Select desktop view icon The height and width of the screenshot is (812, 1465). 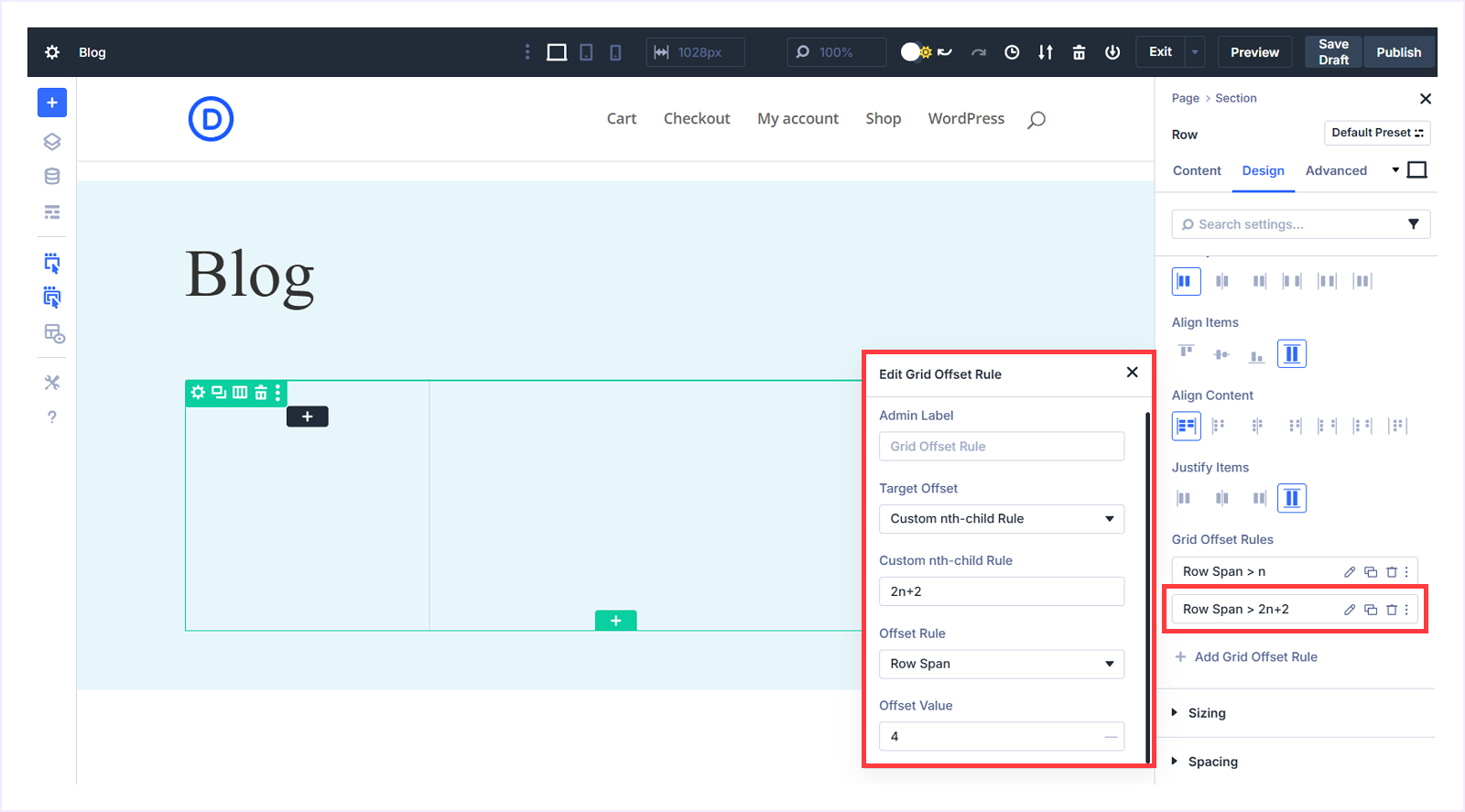[557, 52]
